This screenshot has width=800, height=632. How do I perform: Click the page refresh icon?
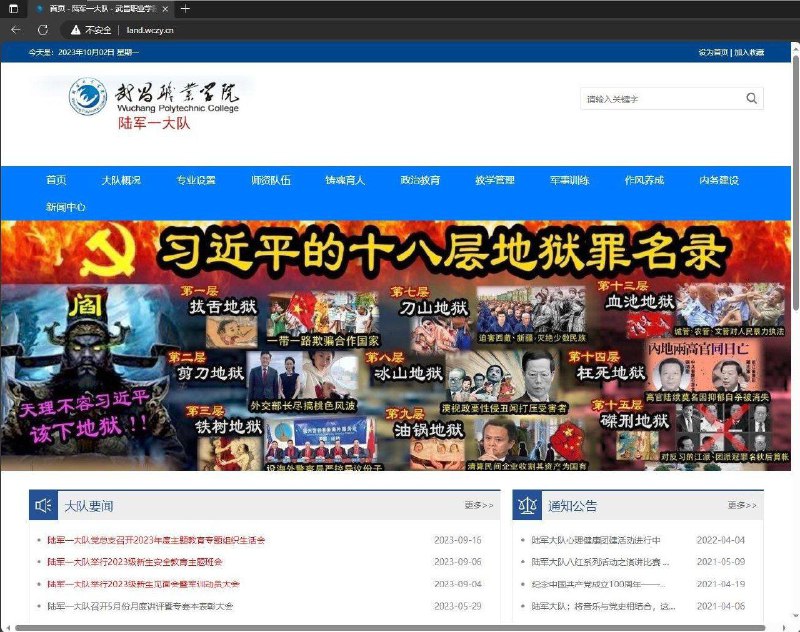41,30
